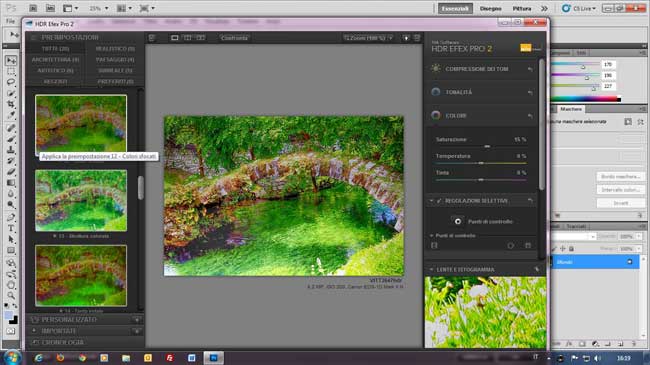Click single image view icon in HDR Efex
The width and height of the screenshot is (650, 365).
[x=175, y=38]
